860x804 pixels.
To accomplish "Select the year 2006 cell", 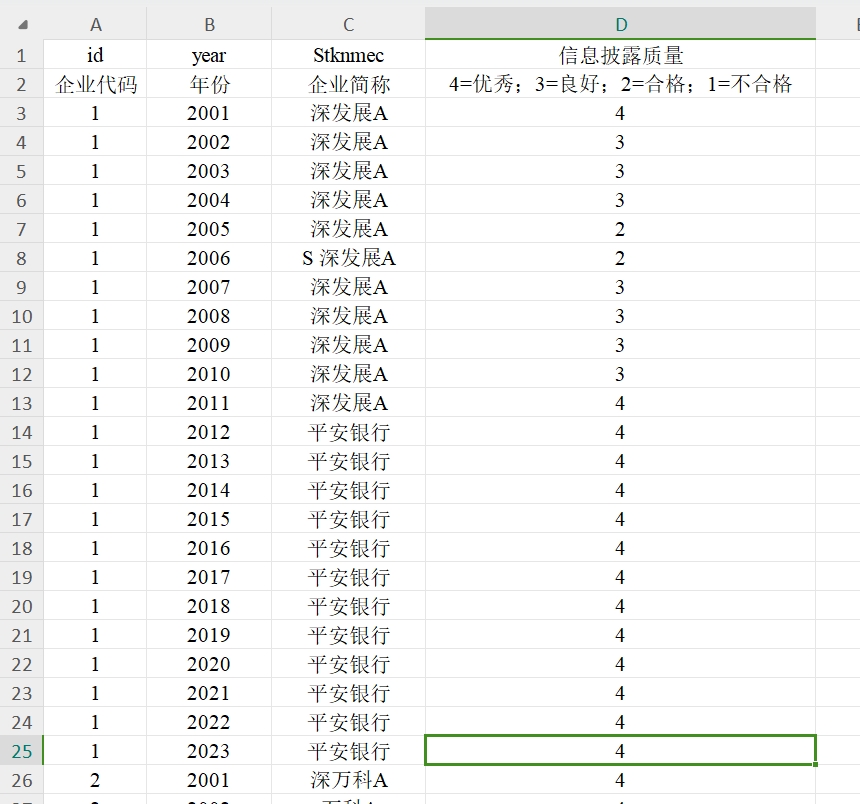I will pyautogui.click(x=209, y=258).
